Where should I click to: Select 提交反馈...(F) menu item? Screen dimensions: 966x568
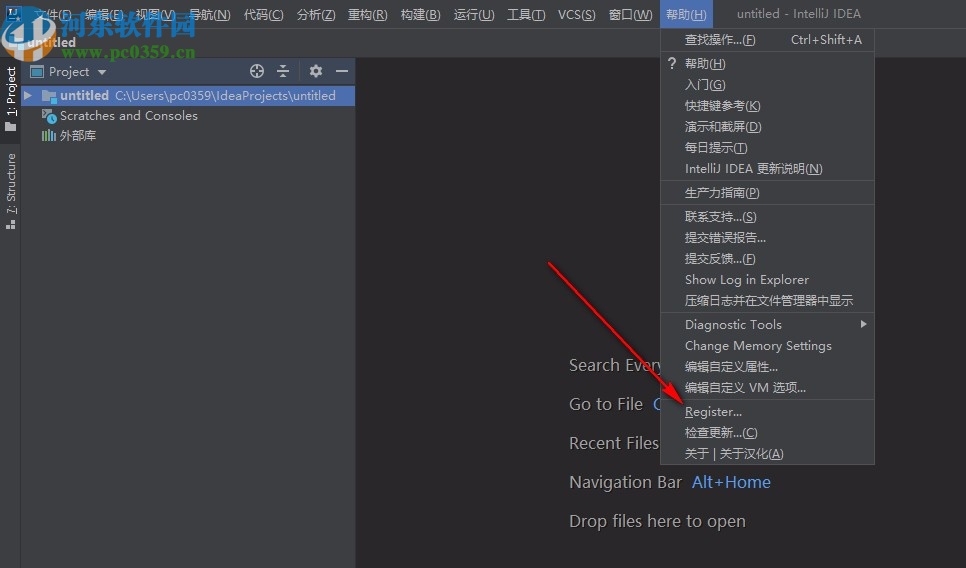767,259
